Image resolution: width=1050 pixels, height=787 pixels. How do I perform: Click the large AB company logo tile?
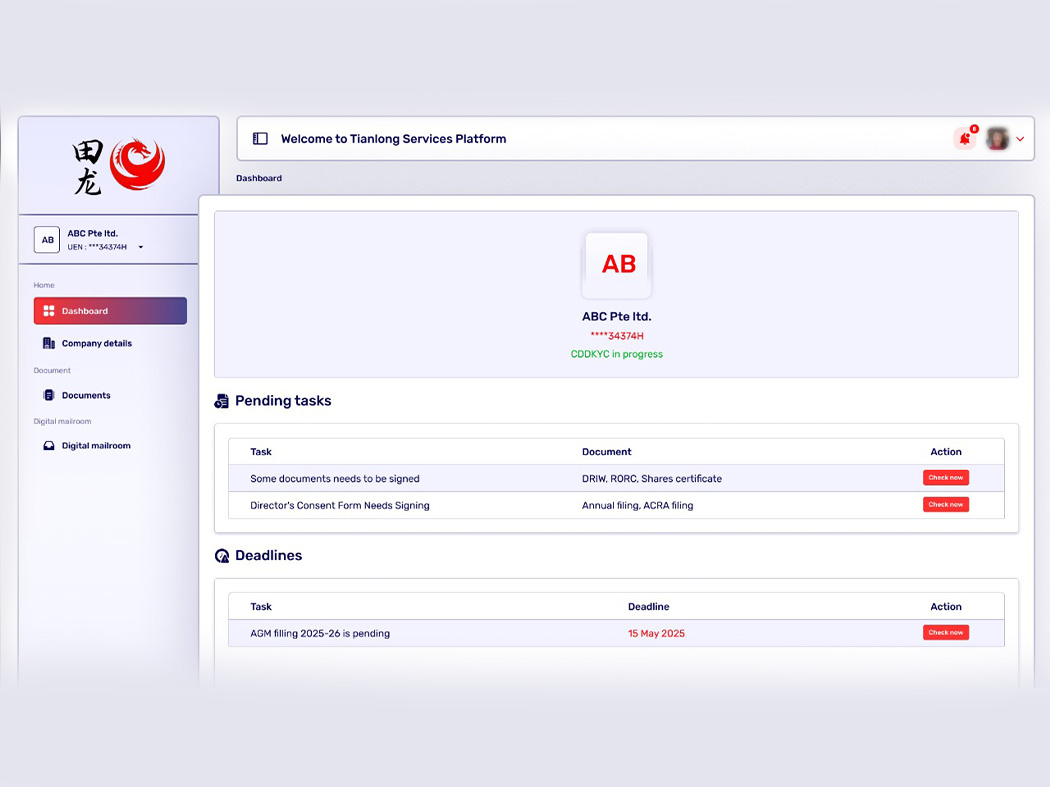click(617, 265)
